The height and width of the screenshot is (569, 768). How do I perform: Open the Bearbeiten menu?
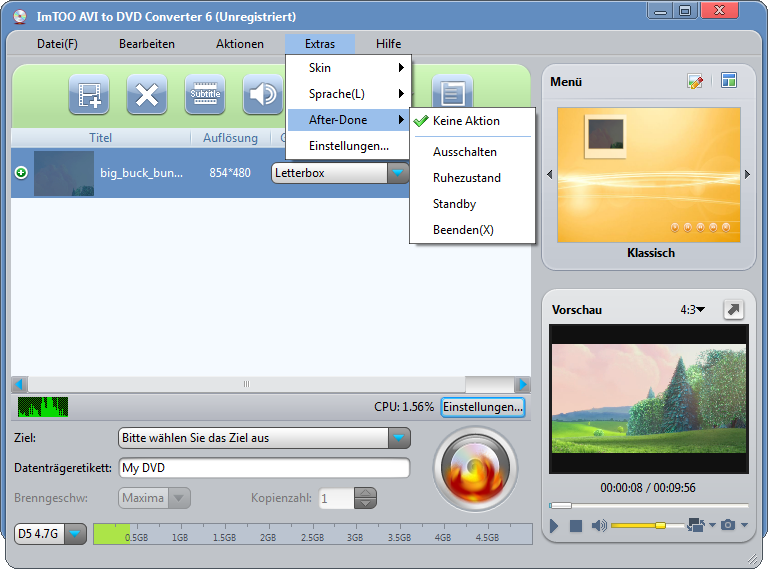click(x=147, y=44)
